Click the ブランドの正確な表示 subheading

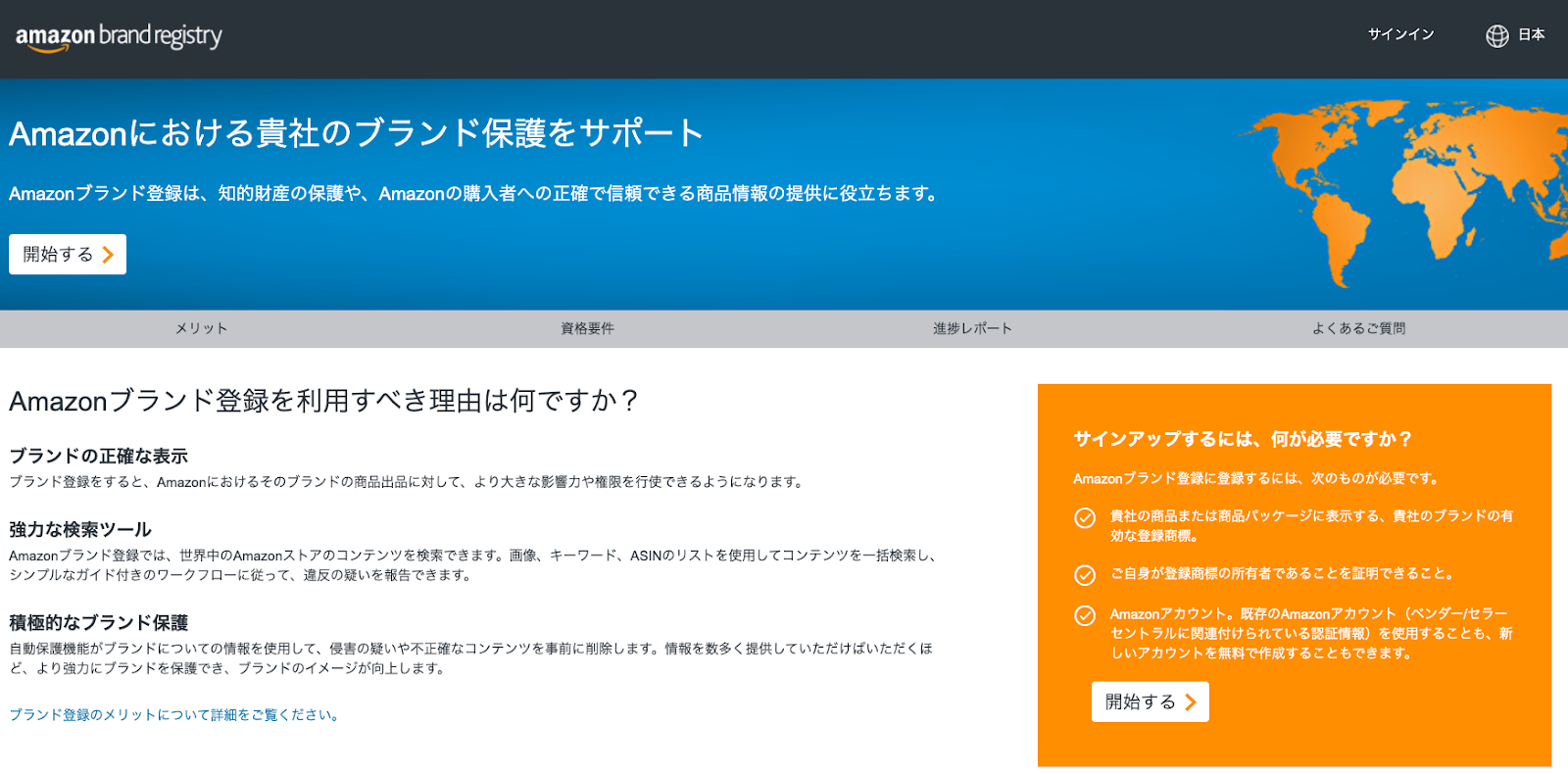click(x=98, y=456)
